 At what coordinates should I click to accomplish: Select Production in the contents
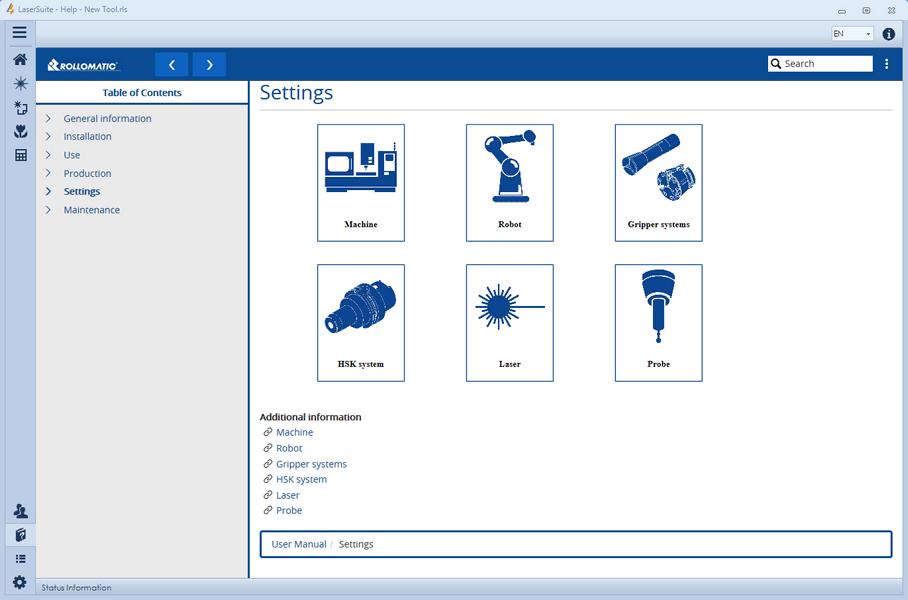point(87,173)
